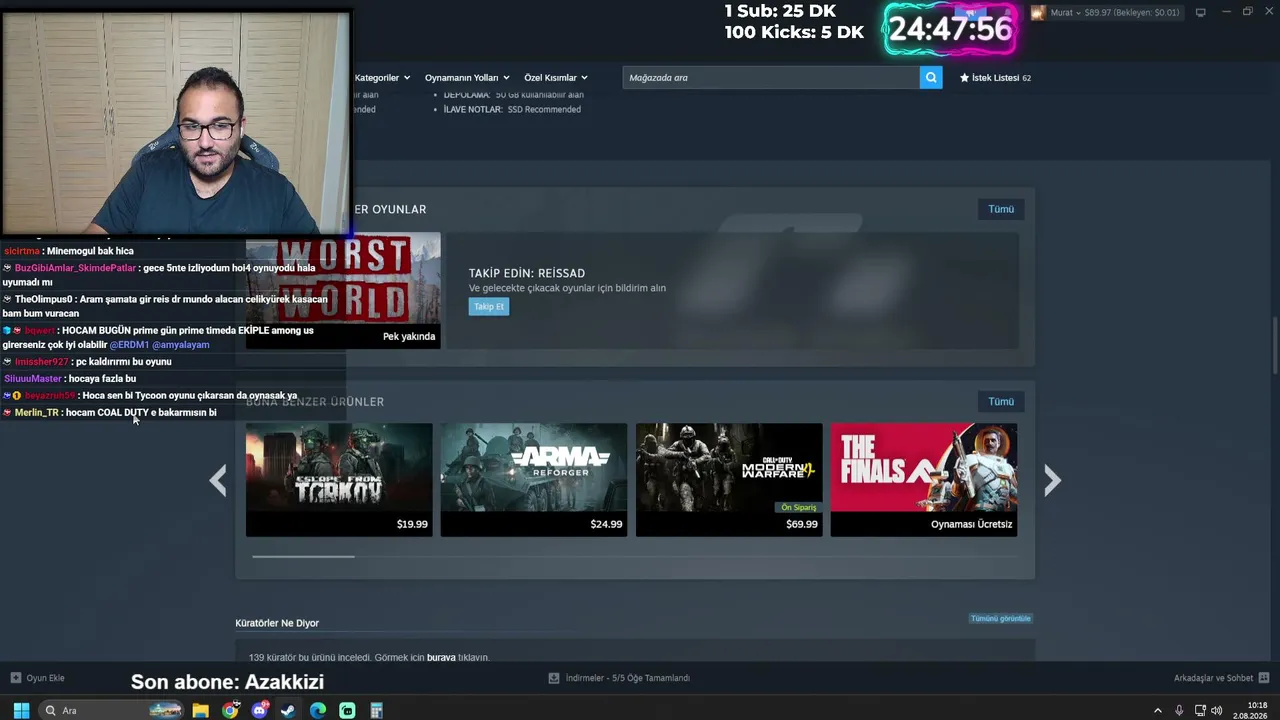
Task: Click the magnifier search button in Steam store
Action: click(x=931, y=77)
